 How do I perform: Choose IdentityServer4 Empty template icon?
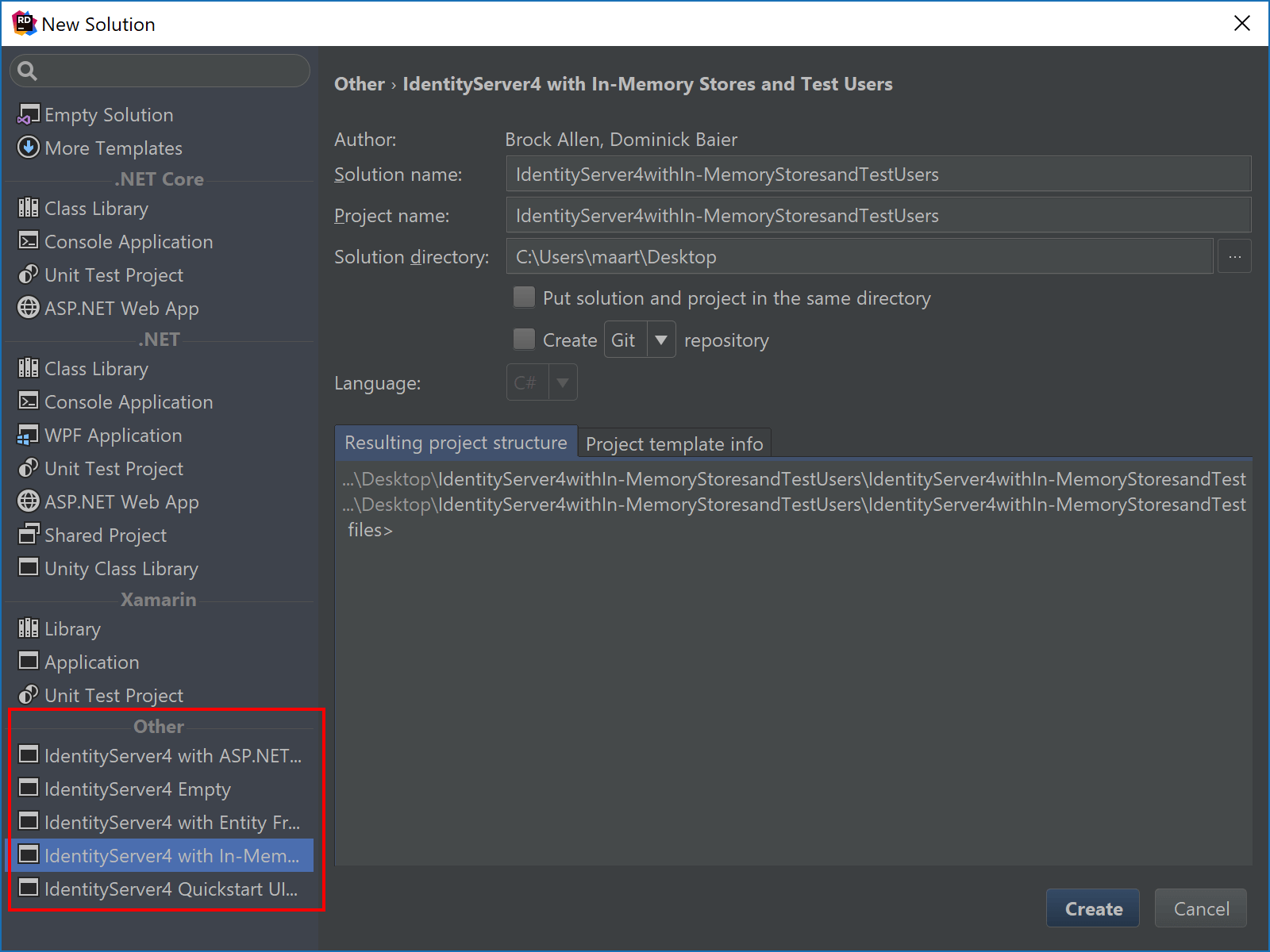point(29,788)
